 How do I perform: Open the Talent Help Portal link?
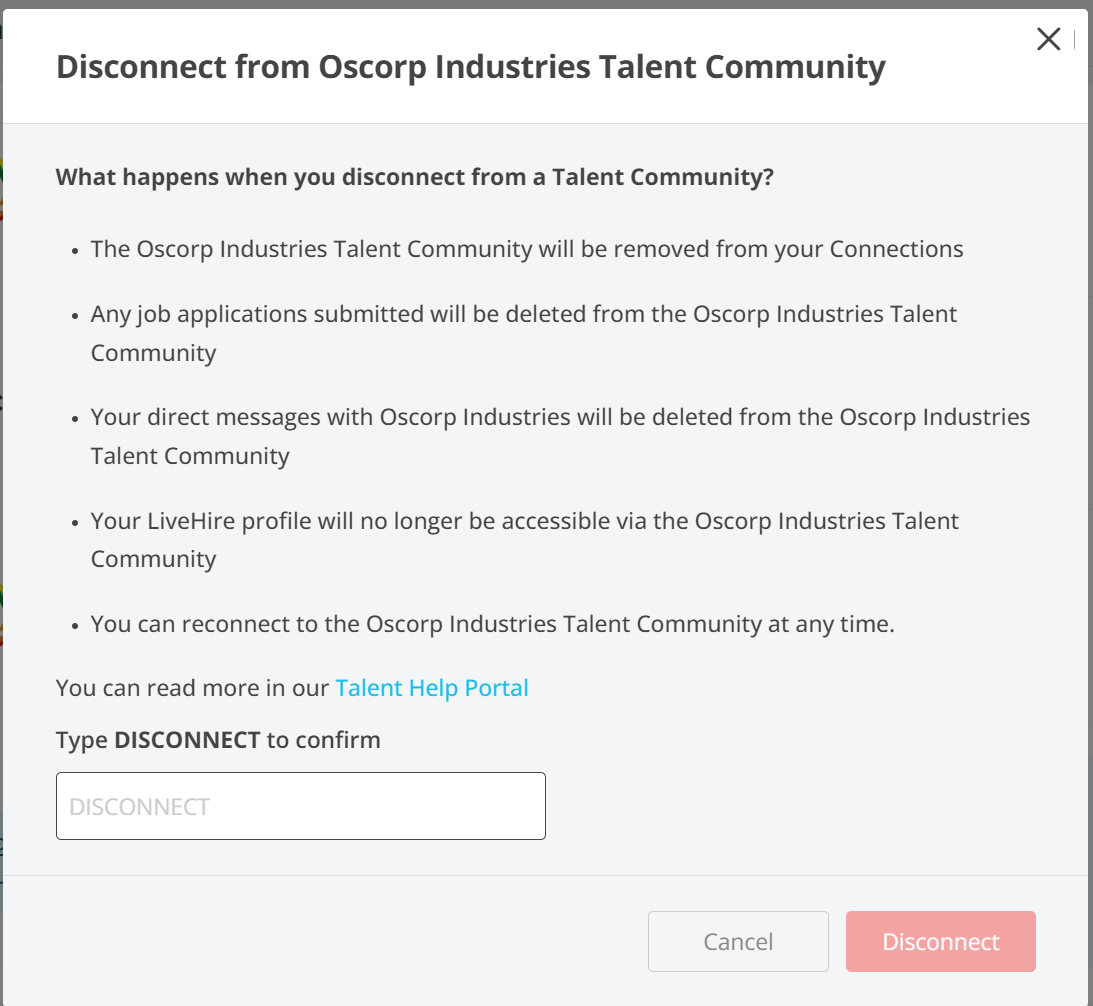[x=431, y=688]
